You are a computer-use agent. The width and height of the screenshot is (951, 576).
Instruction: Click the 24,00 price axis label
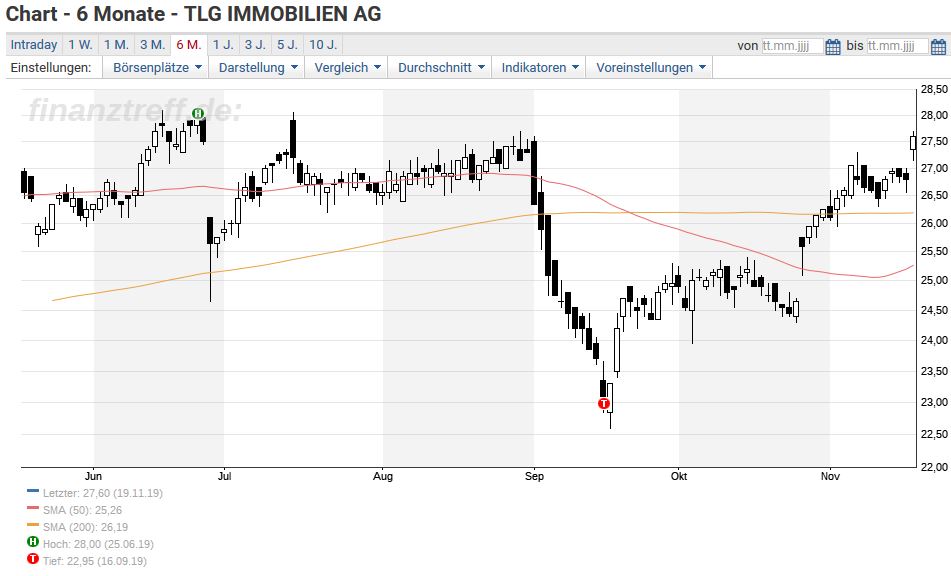coord(934,340)
